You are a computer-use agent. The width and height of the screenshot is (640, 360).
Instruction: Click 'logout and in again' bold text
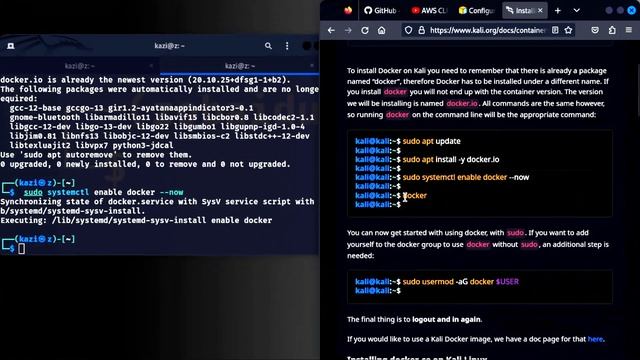[x=446, y=320]
